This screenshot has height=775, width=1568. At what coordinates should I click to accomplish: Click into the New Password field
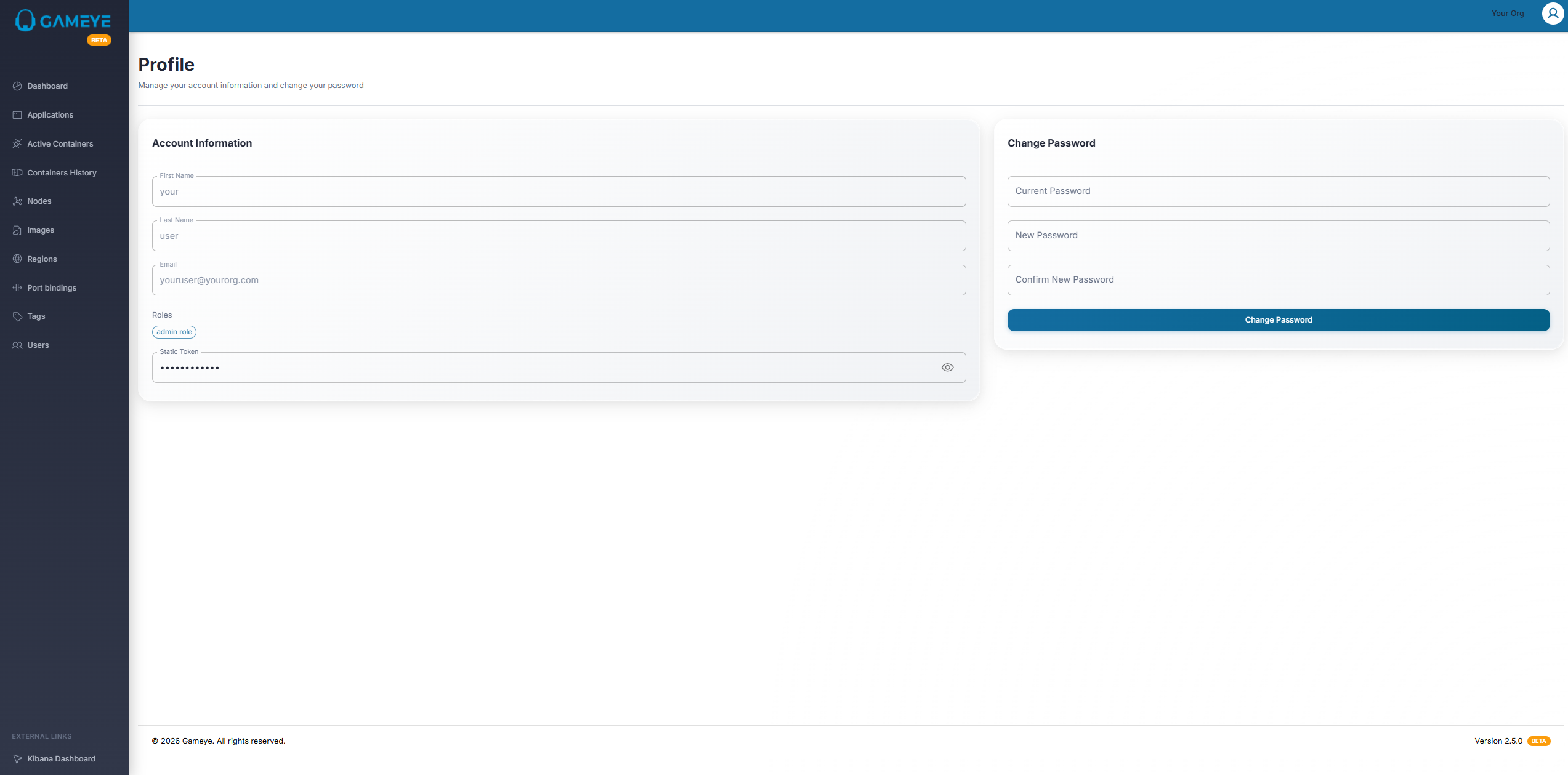(1278, 236)
